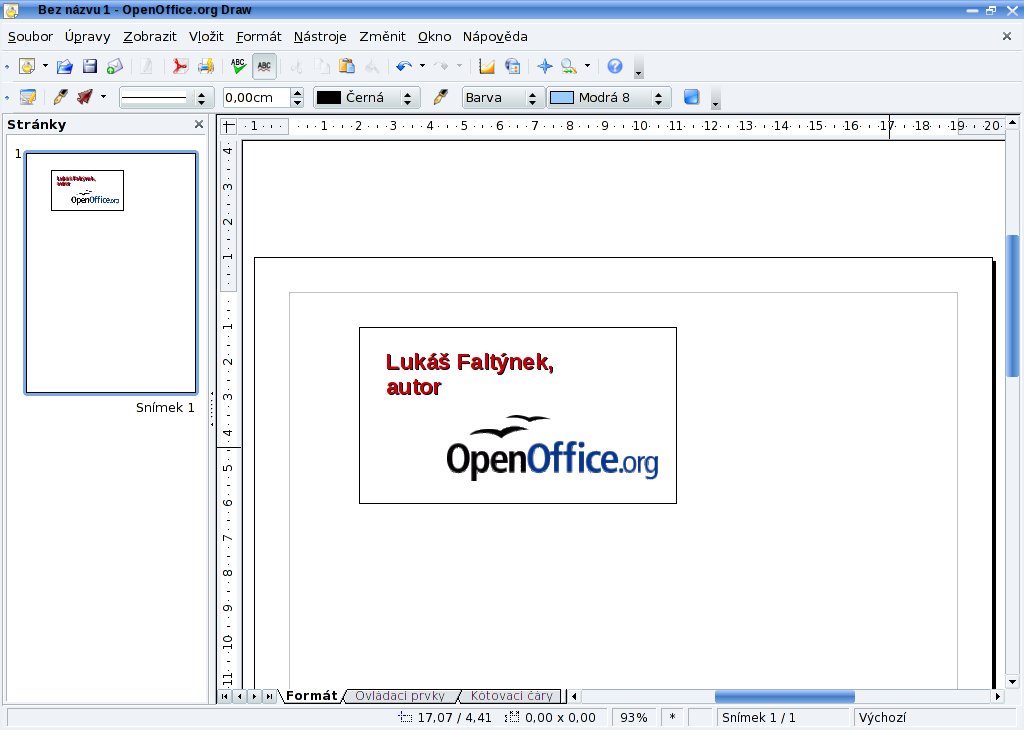Screen dimensions: 1024x730
Task: Show more Line toolbar buttons overflow arrow
Action: coord(715,99)
